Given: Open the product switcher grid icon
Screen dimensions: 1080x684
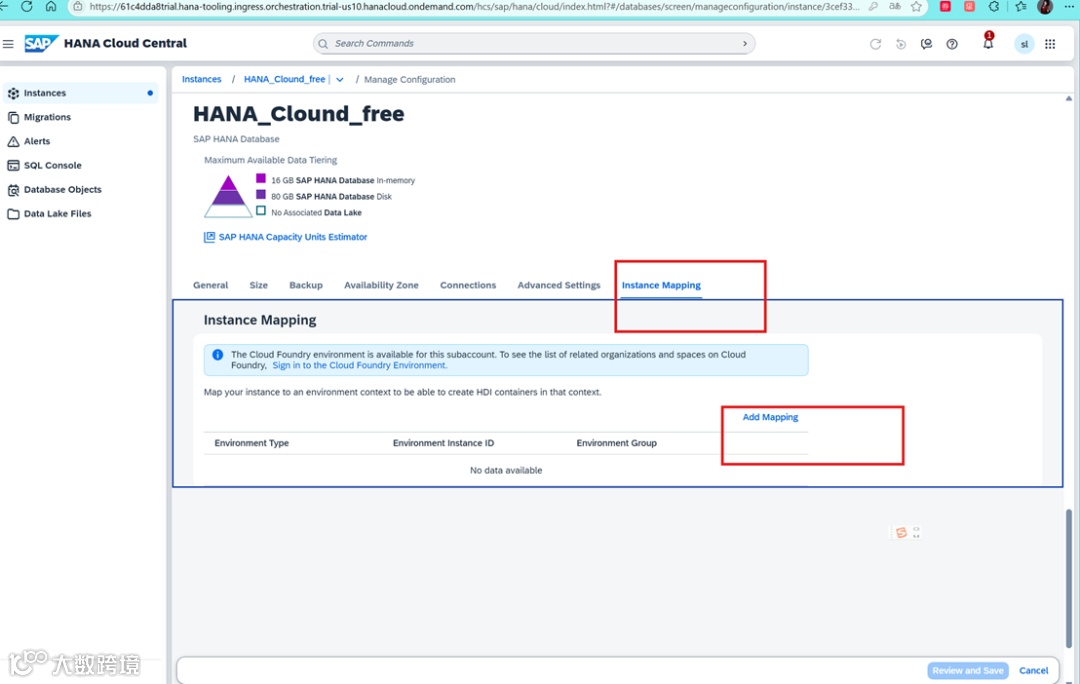Looking at the screenshot, I should [1050, 44].
